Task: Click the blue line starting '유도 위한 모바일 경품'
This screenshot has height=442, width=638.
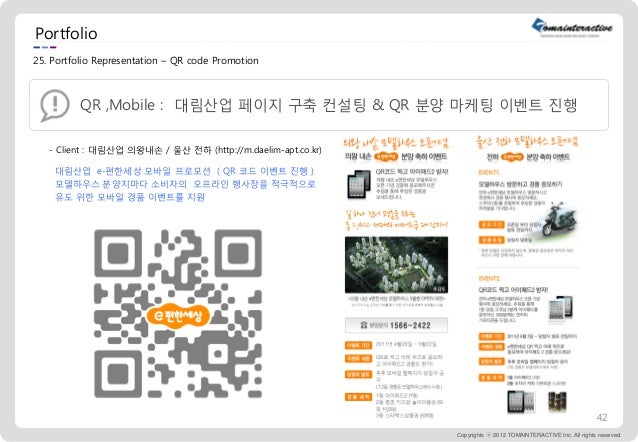Action: (x=130, y=197)
